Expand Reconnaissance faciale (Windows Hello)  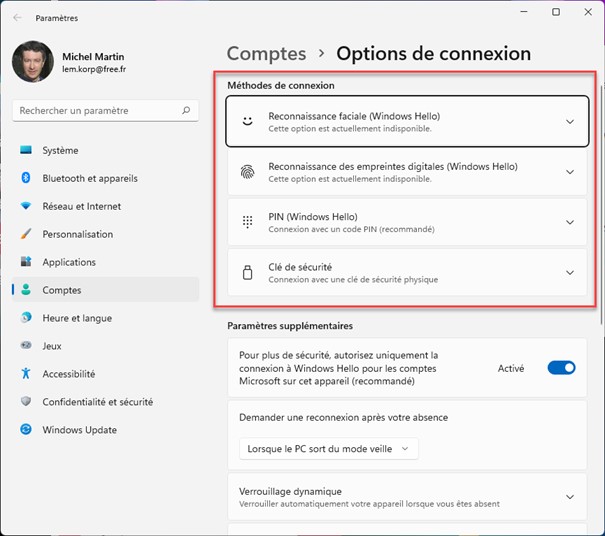point(570,122)
